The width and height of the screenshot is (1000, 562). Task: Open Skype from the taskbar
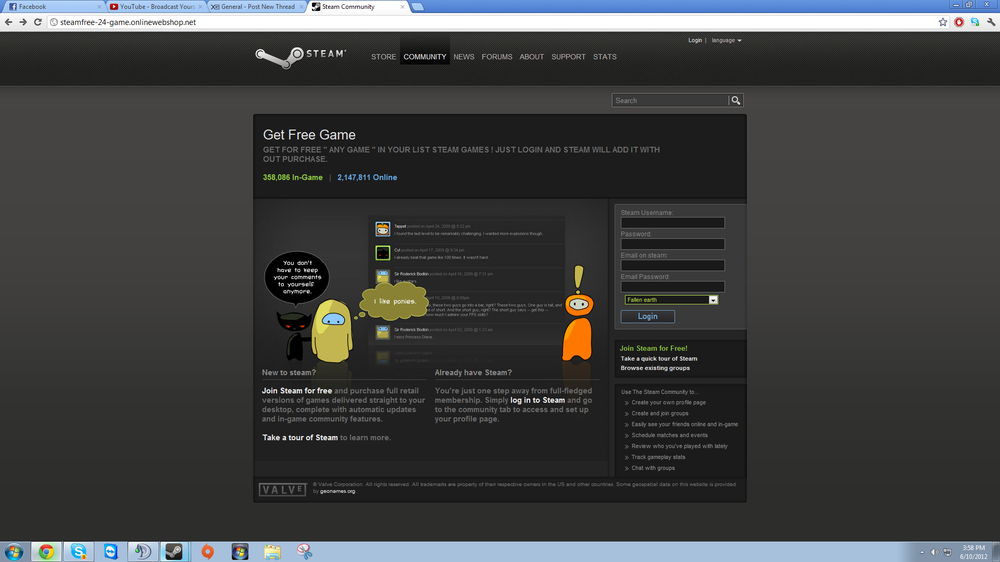click(78, 552)
